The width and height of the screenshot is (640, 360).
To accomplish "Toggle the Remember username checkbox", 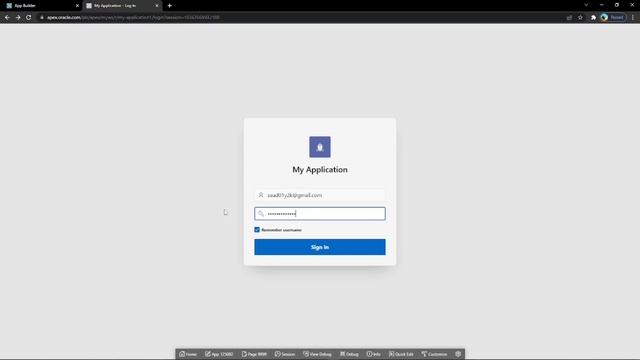I will pyautogui.click(x=257, y=230).
